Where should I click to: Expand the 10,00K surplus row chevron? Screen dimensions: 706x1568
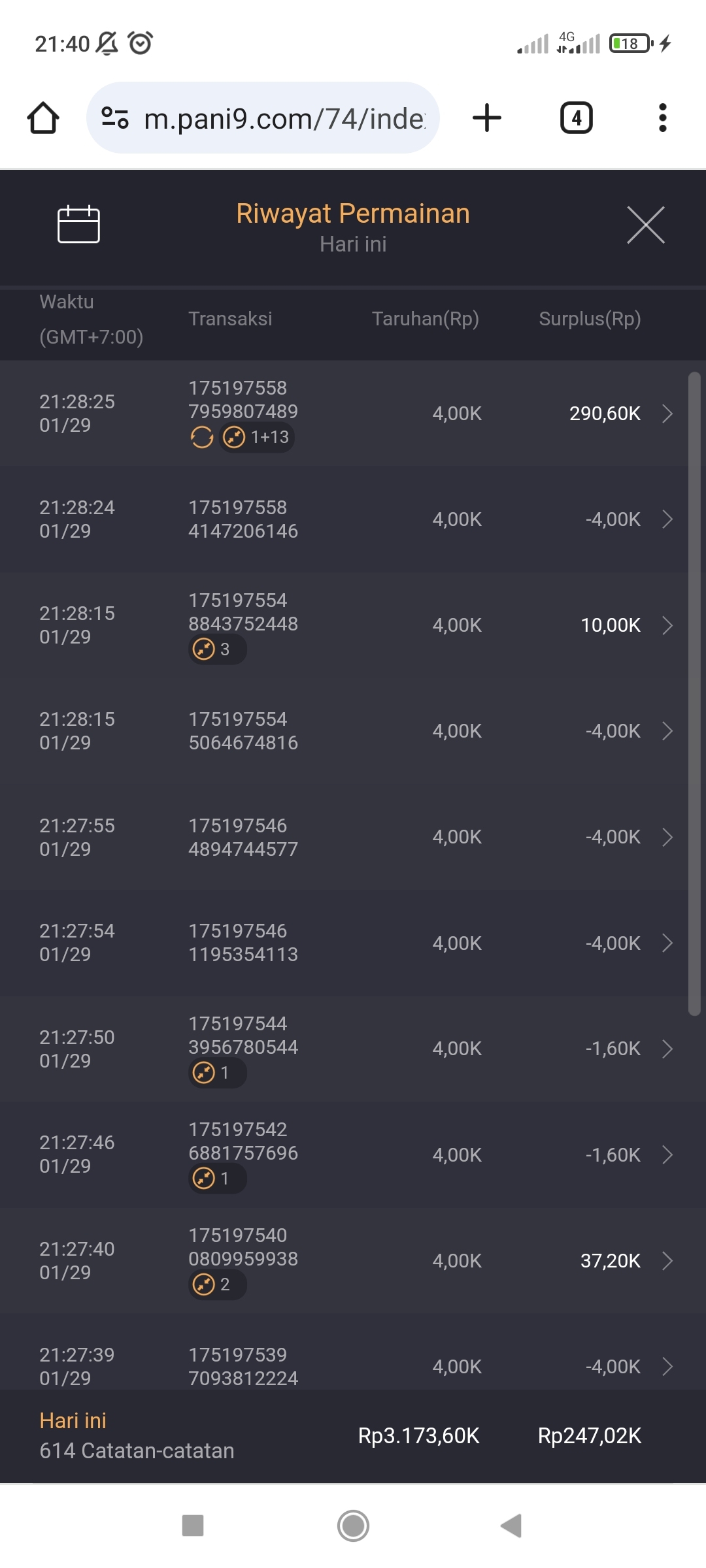point(667,625)
